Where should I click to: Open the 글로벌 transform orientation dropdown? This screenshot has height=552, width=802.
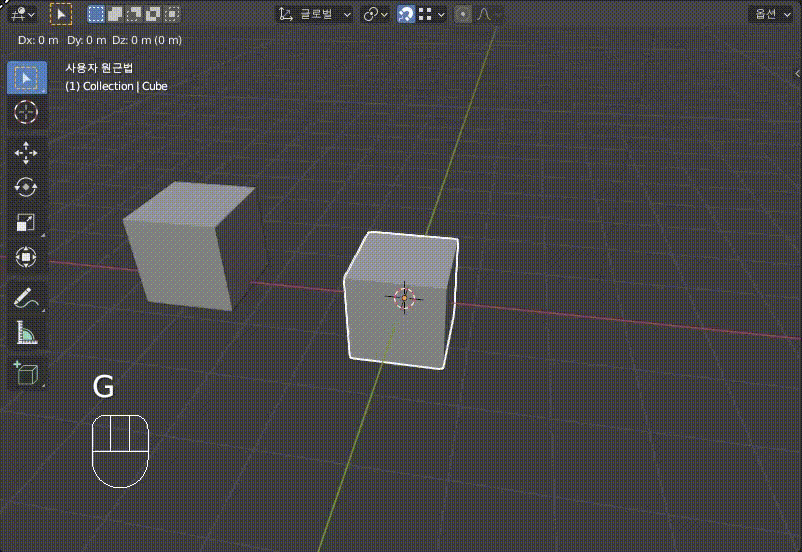tap(315, 14)
